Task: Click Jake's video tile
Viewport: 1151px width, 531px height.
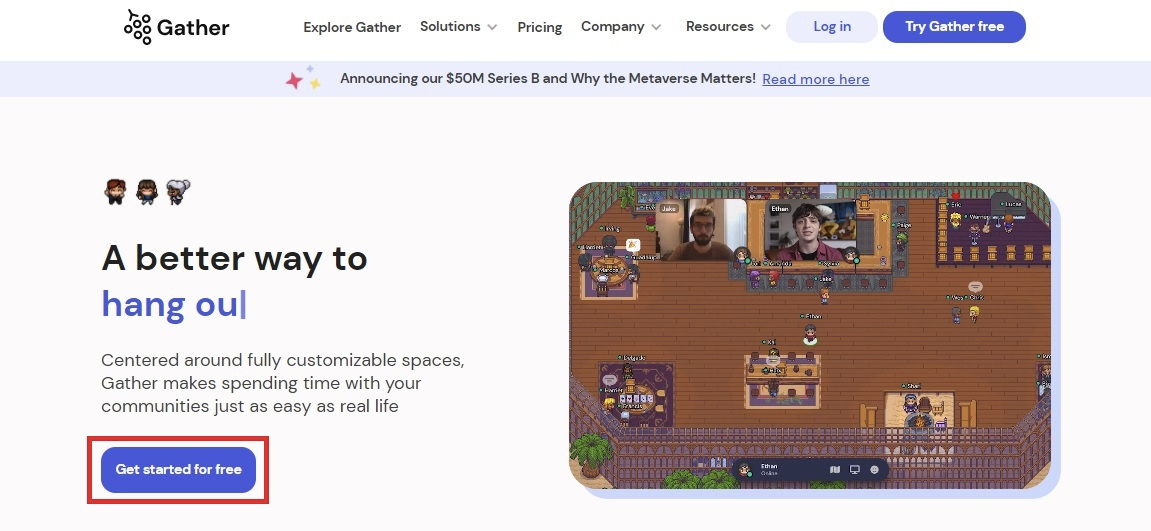Action: pyautogui.click(x=700, y=229)
